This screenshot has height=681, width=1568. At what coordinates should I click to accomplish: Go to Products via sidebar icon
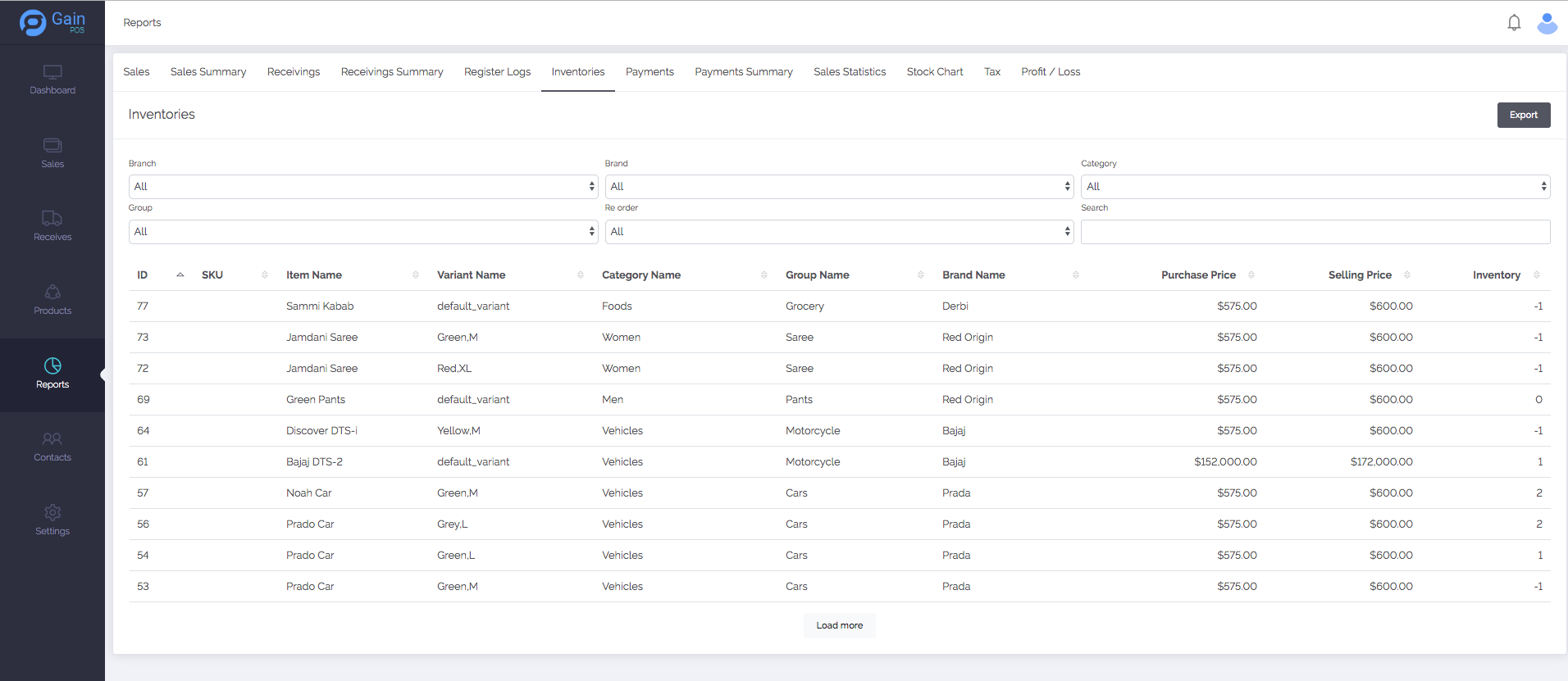[x=52, y=293]
